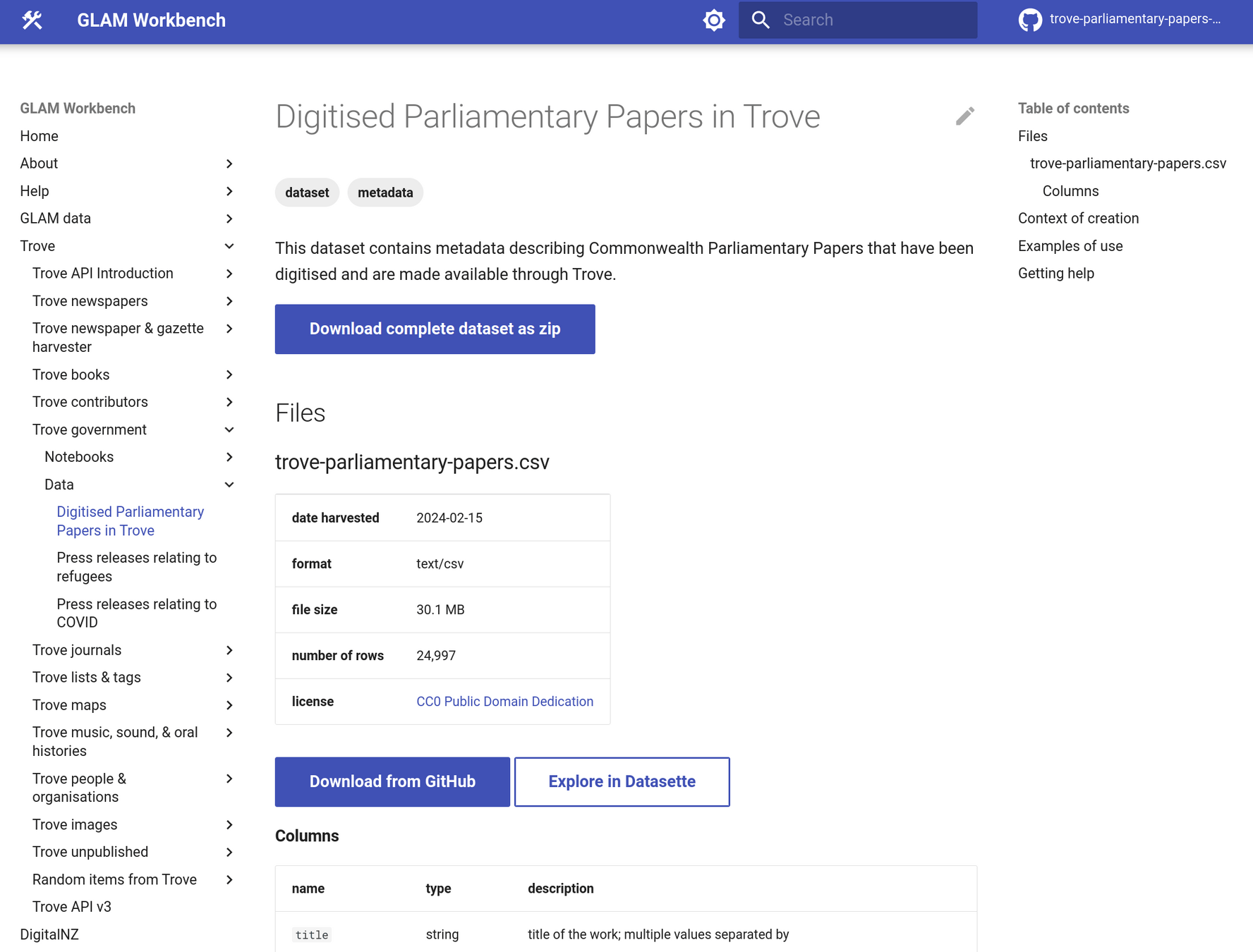Expand the Trove journals chevron

tap(229, 650)
